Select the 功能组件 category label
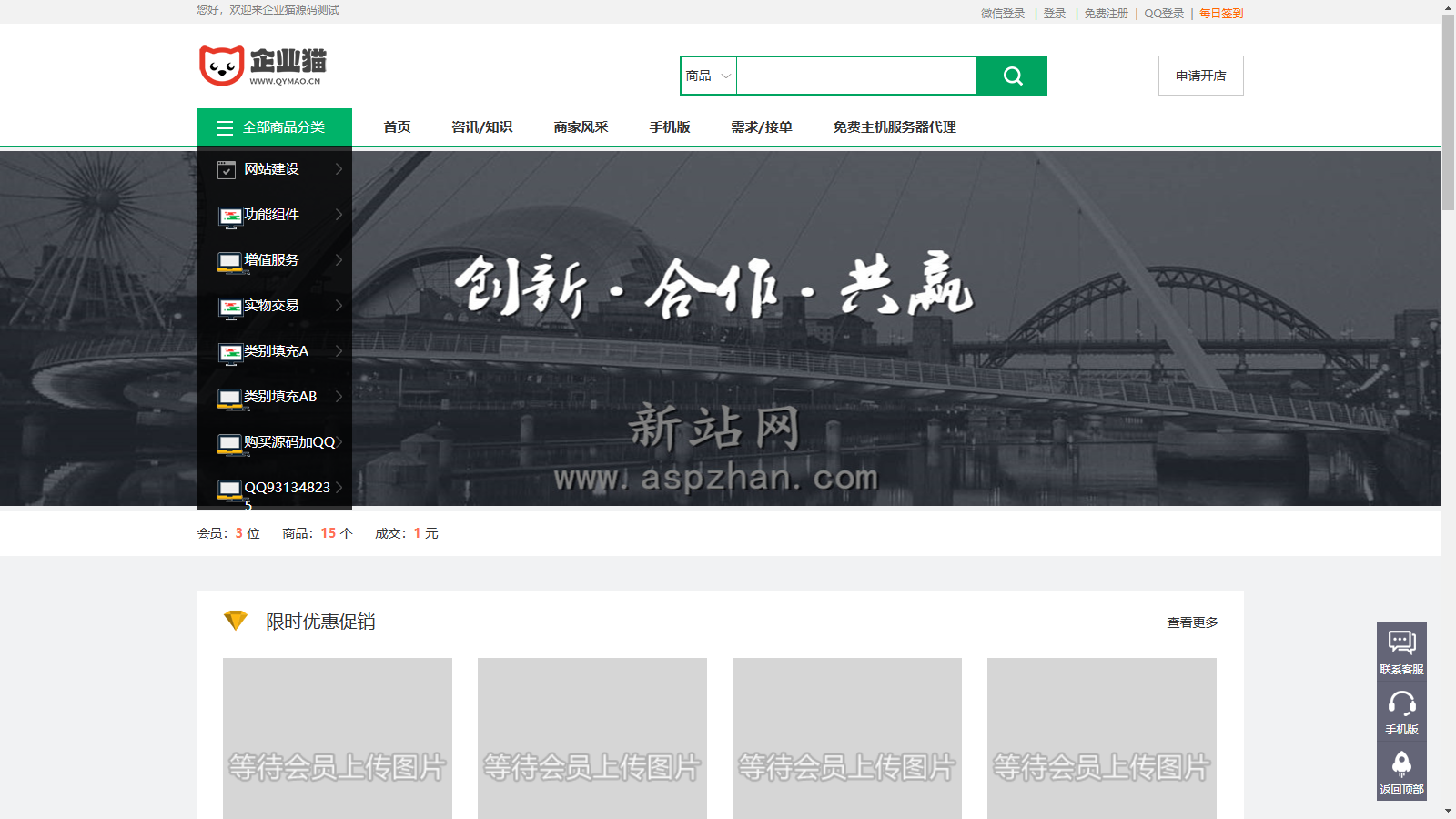This screenshot has width=1456, height=819. 271,215
